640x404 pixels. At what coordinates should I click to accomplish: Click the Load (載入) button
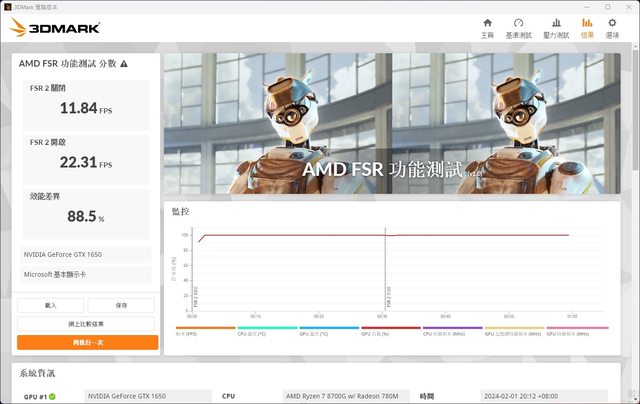click(x=50, y=305)
